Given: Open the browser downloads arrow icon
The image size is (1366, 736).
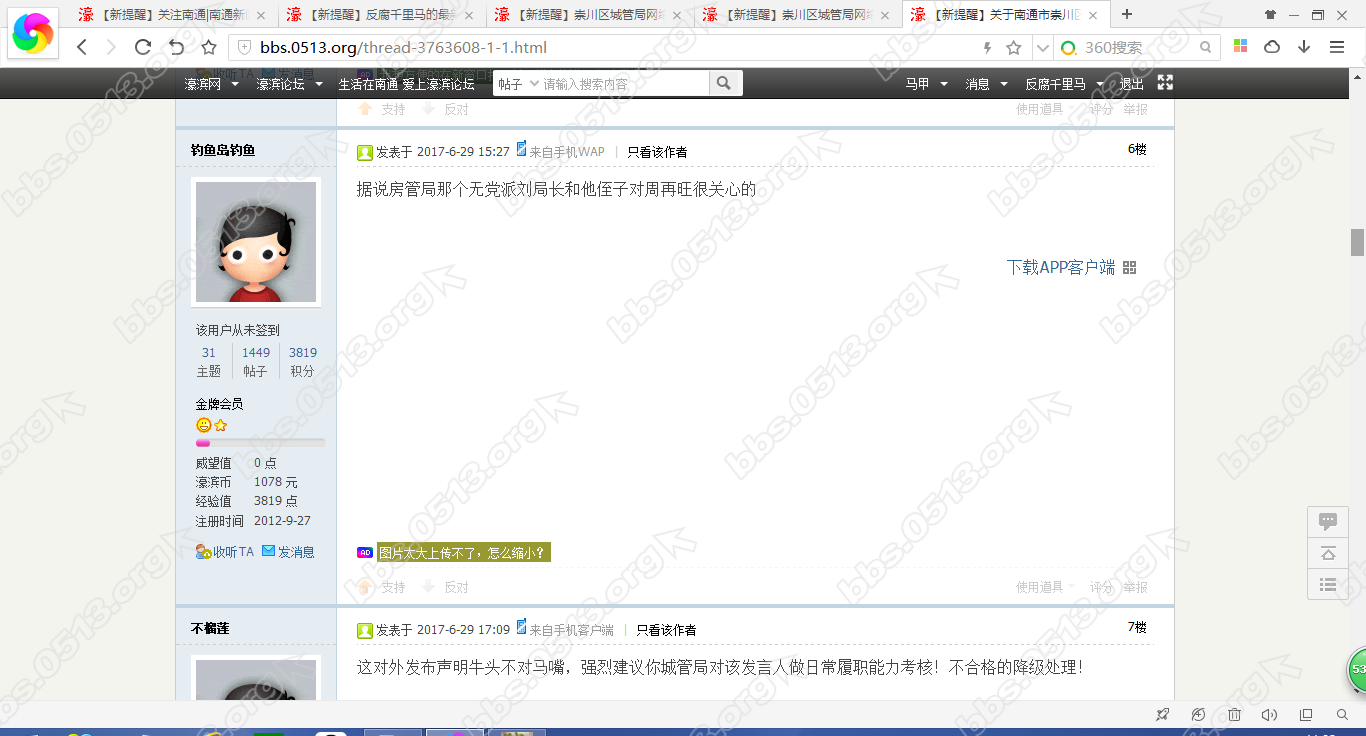Looking at the screenshot, I should [1304, 47].
